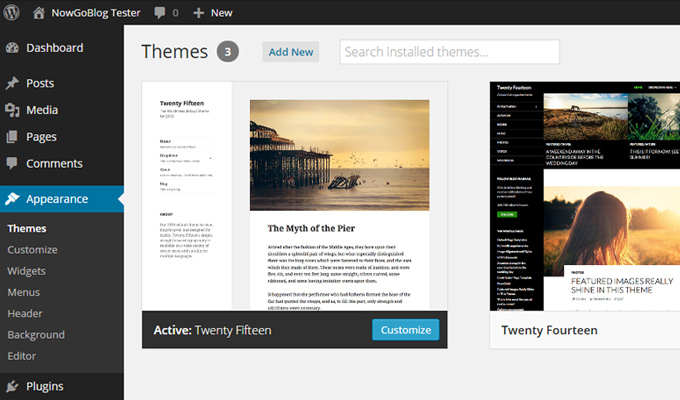Open the Menus submenu link

(x=23, y=292)
